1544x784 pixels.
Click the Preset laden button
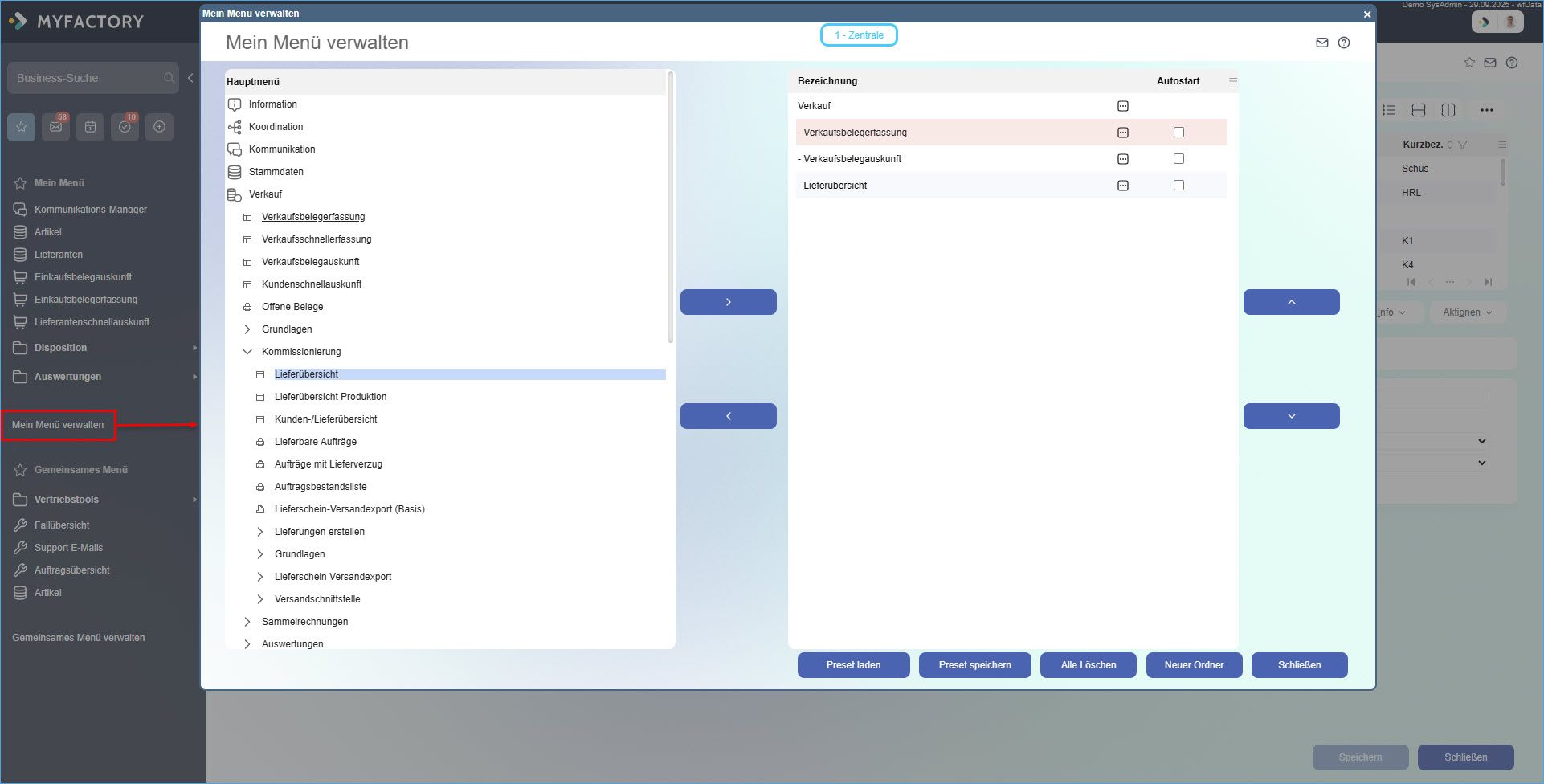(854, 665)
